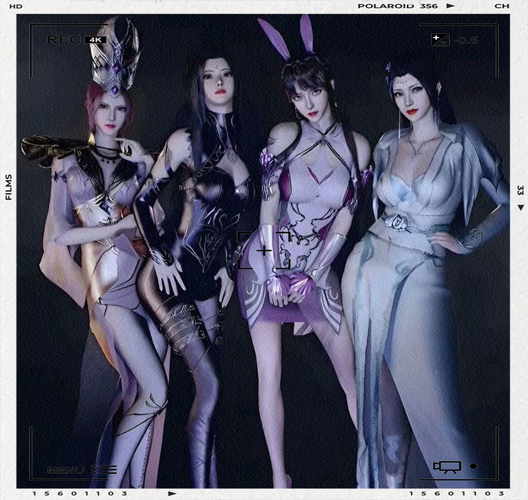This screenshot has width=528, height=500.
Task: Toggle the REC recording indicator
Action: click(64, 40)
